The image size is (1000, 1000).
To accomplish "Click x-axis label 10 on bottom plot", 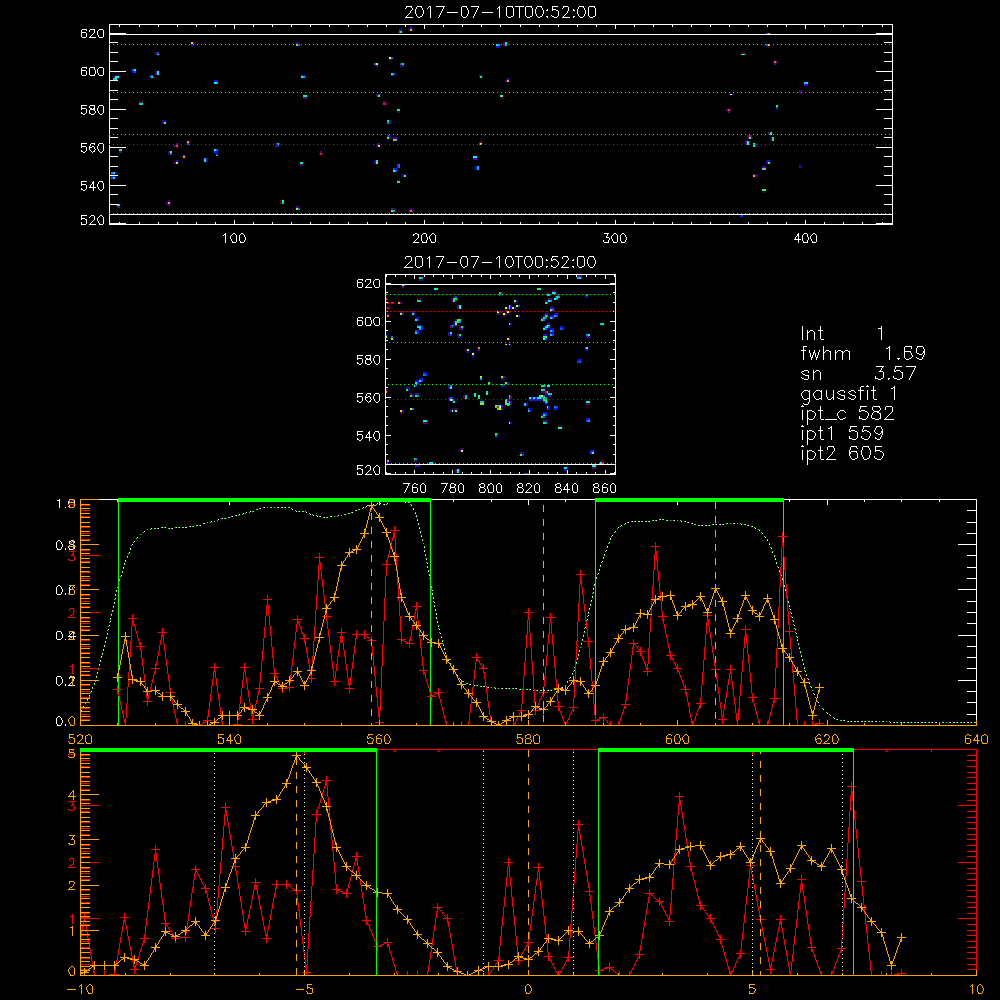I will (976, 989).
